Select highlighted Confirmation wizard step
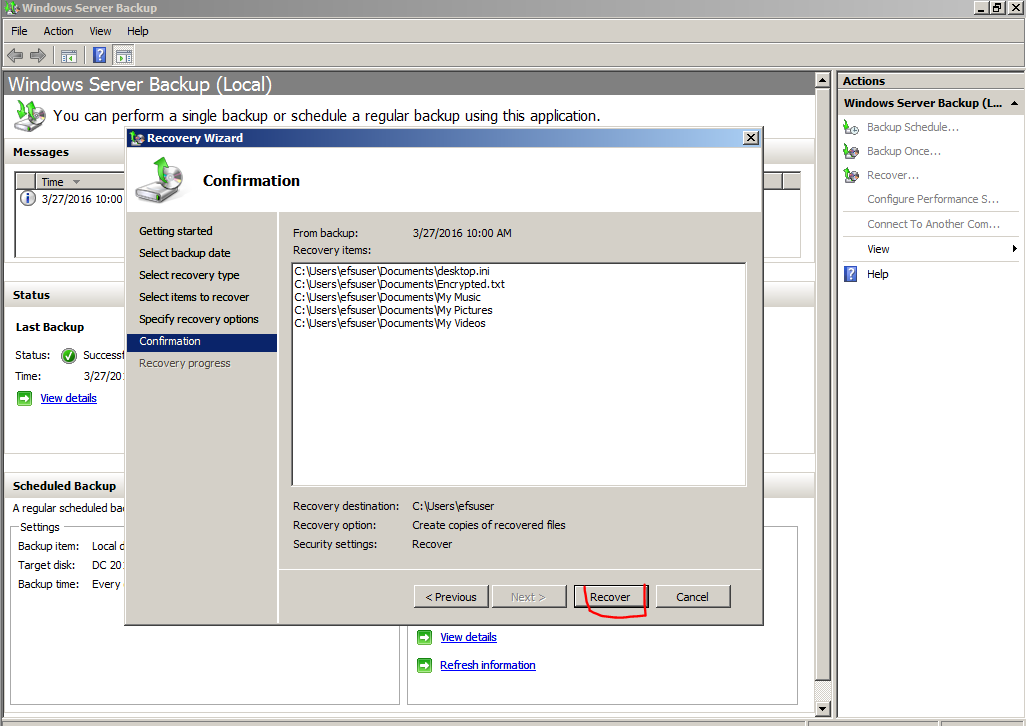1026x726 pixels. (x=202, y=341)
